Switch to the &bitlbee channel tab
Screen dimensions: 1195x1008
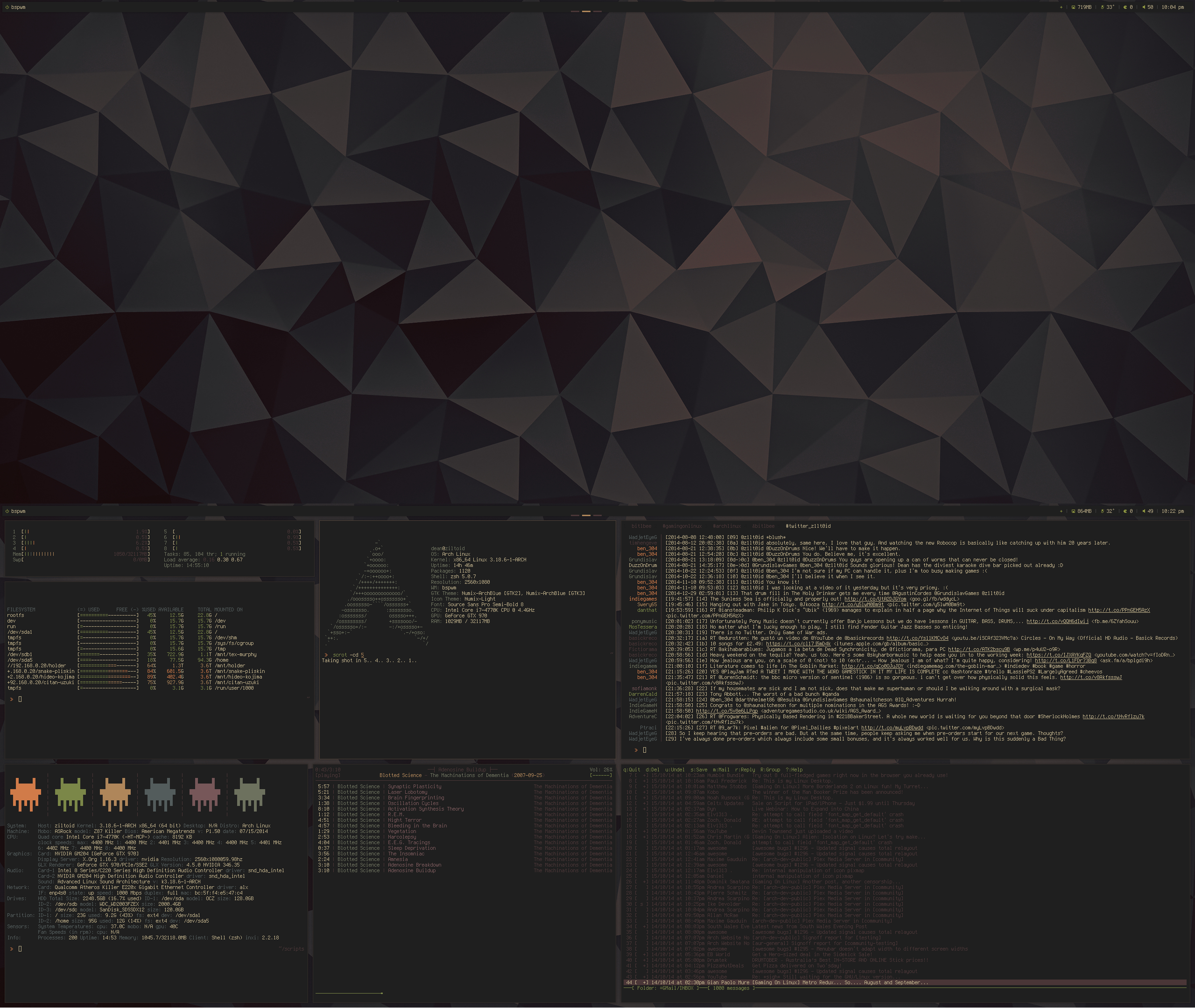click(x=763, y=526)
